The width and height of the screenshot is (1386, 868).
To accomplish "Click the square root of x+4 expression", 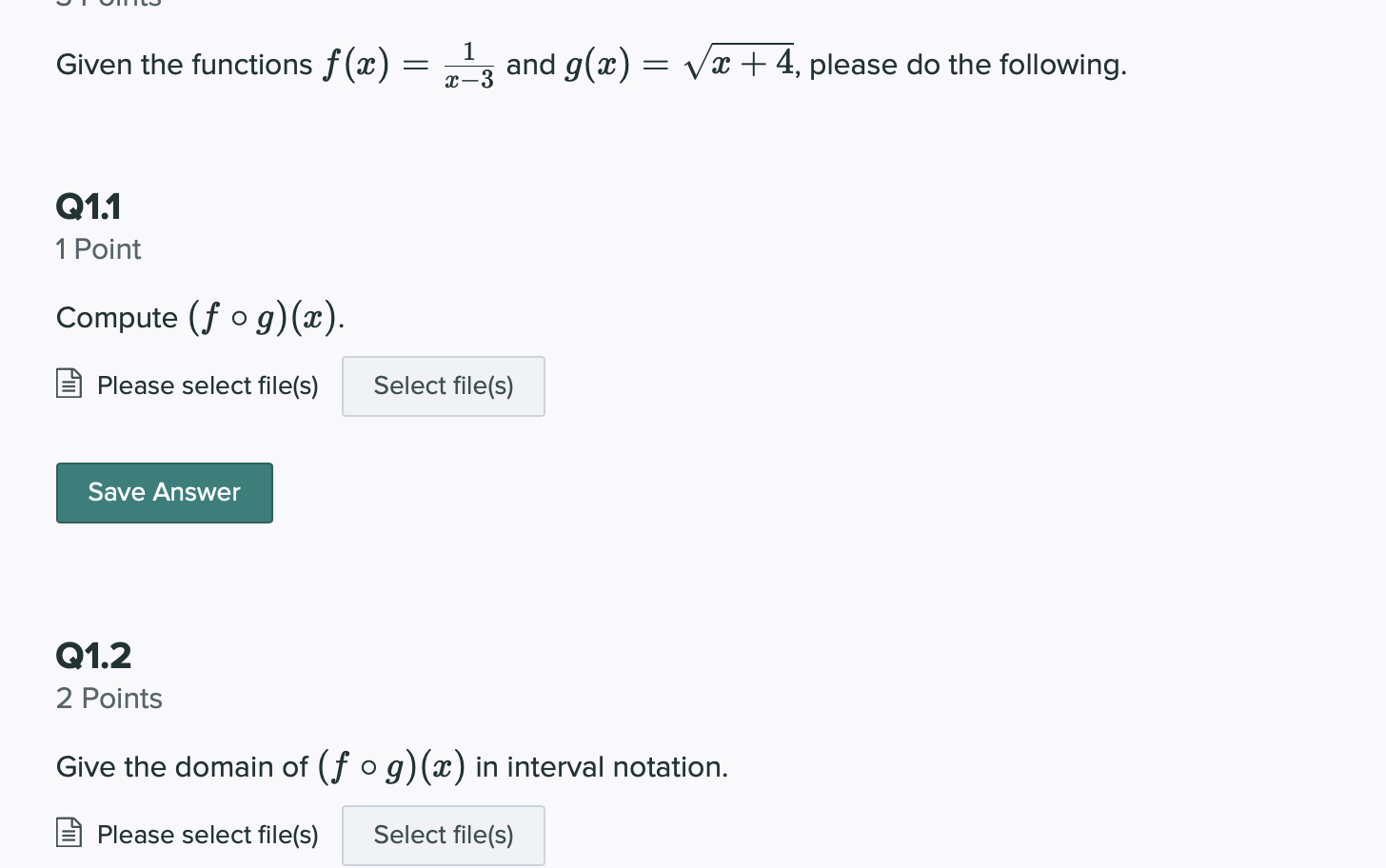I will (x=739, y=63).
